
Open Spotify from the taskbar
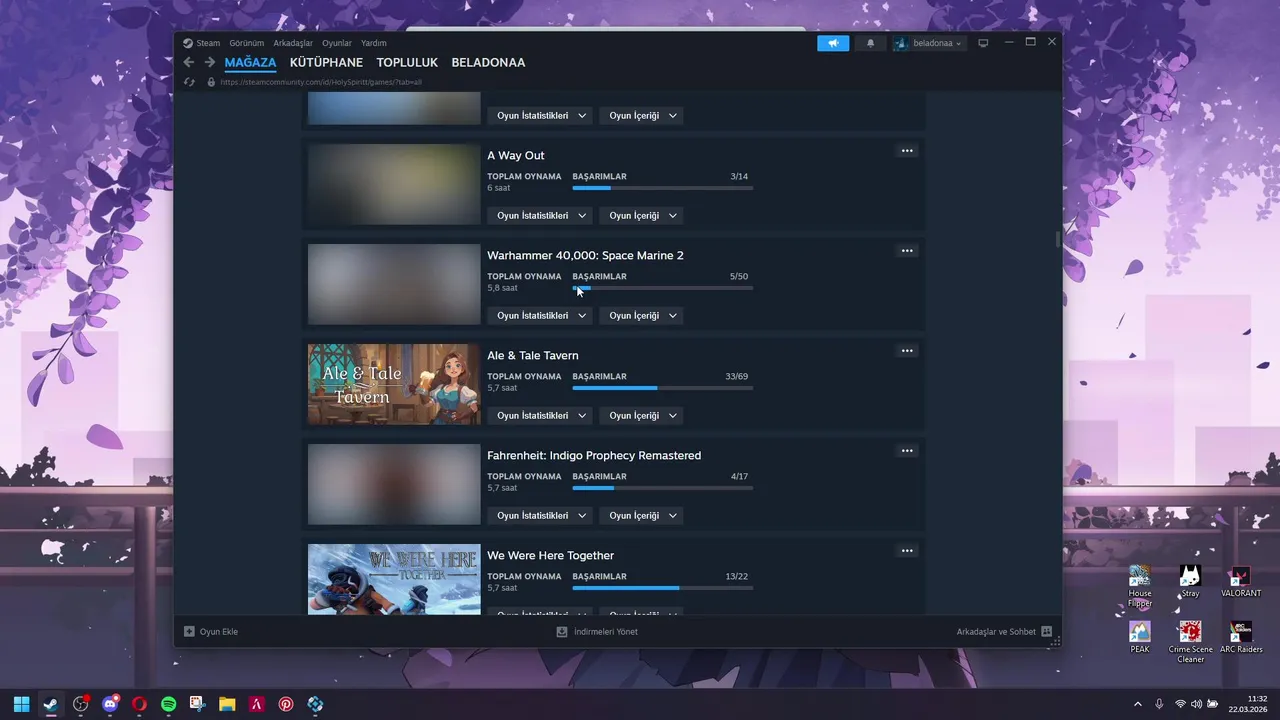pyautogui.click(x=169, y=704)
